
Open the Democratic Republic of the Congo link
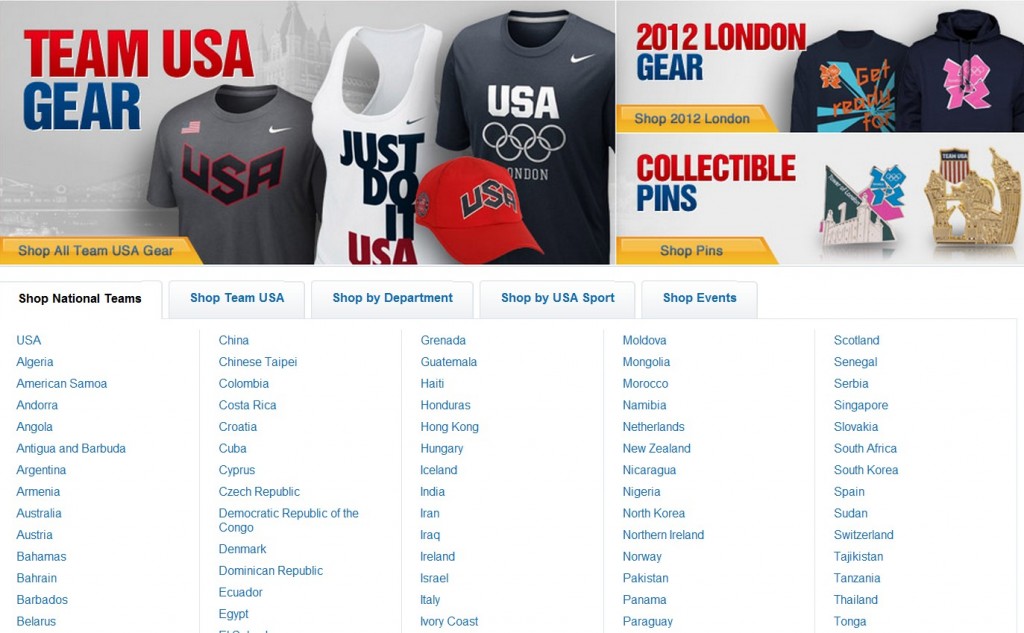pos(289,521)
